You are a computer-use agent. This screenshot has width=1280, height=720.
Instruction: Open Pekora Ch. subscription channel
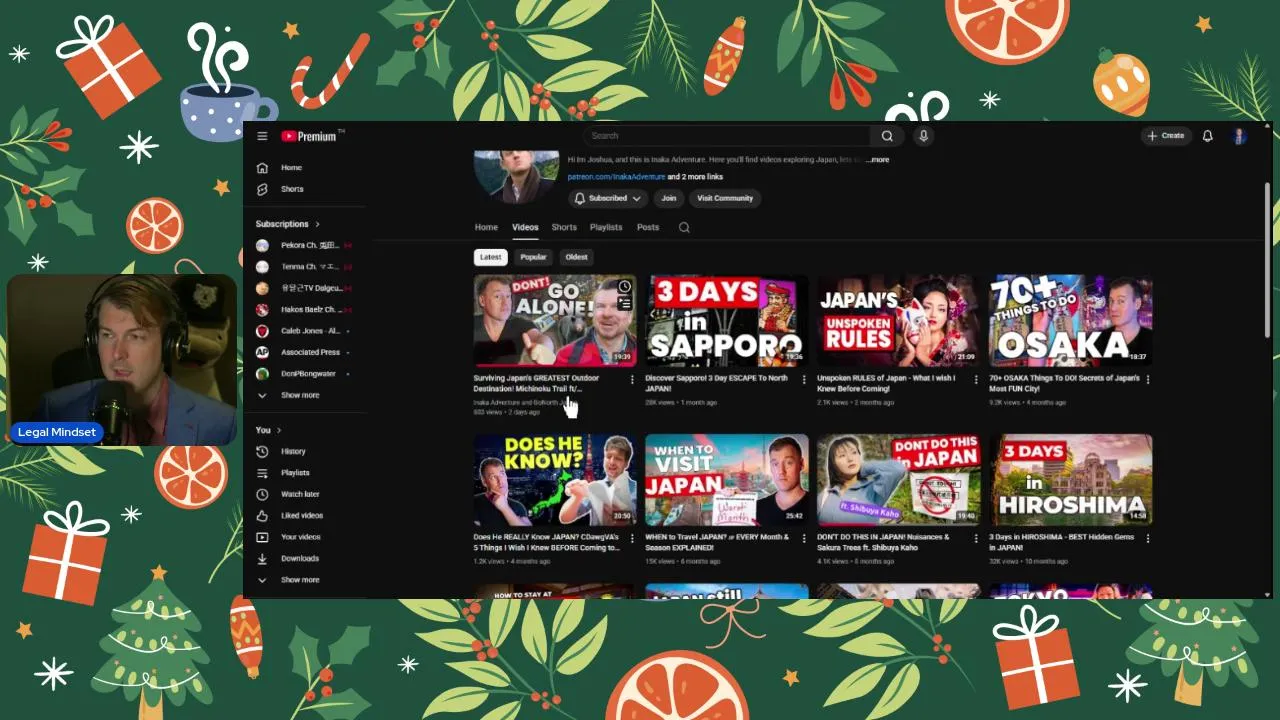coord(305,245)
